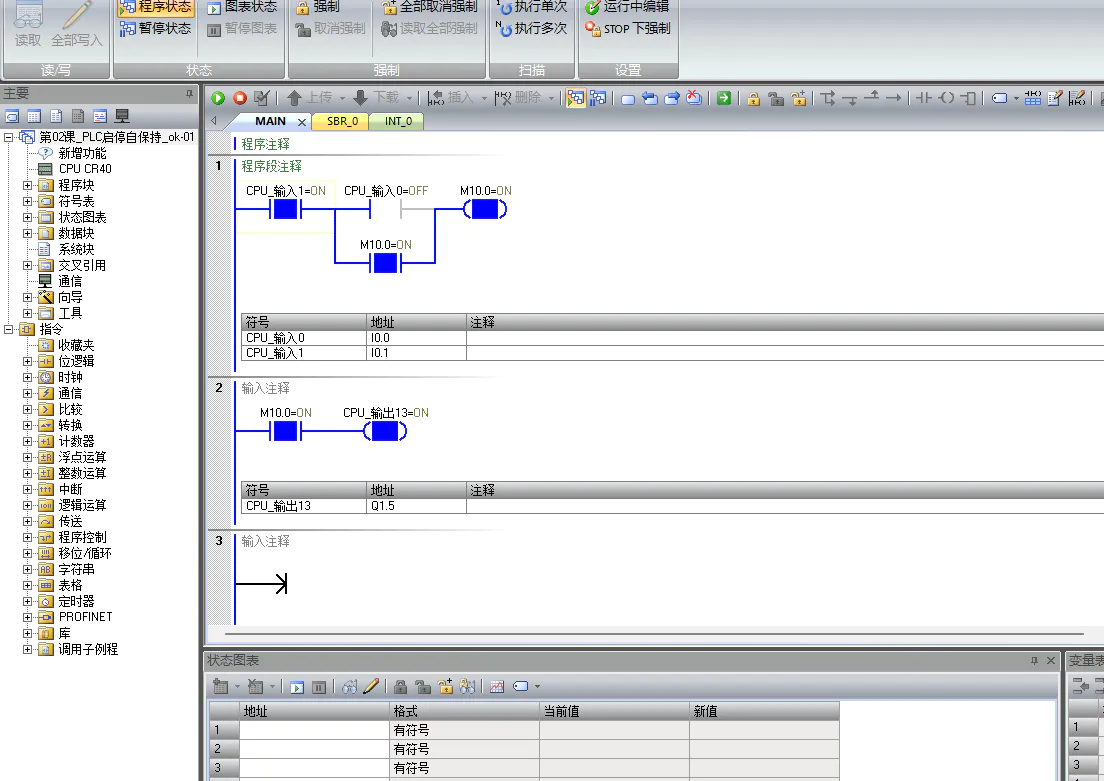Select 计数器 counter folder

coord(76,442)
